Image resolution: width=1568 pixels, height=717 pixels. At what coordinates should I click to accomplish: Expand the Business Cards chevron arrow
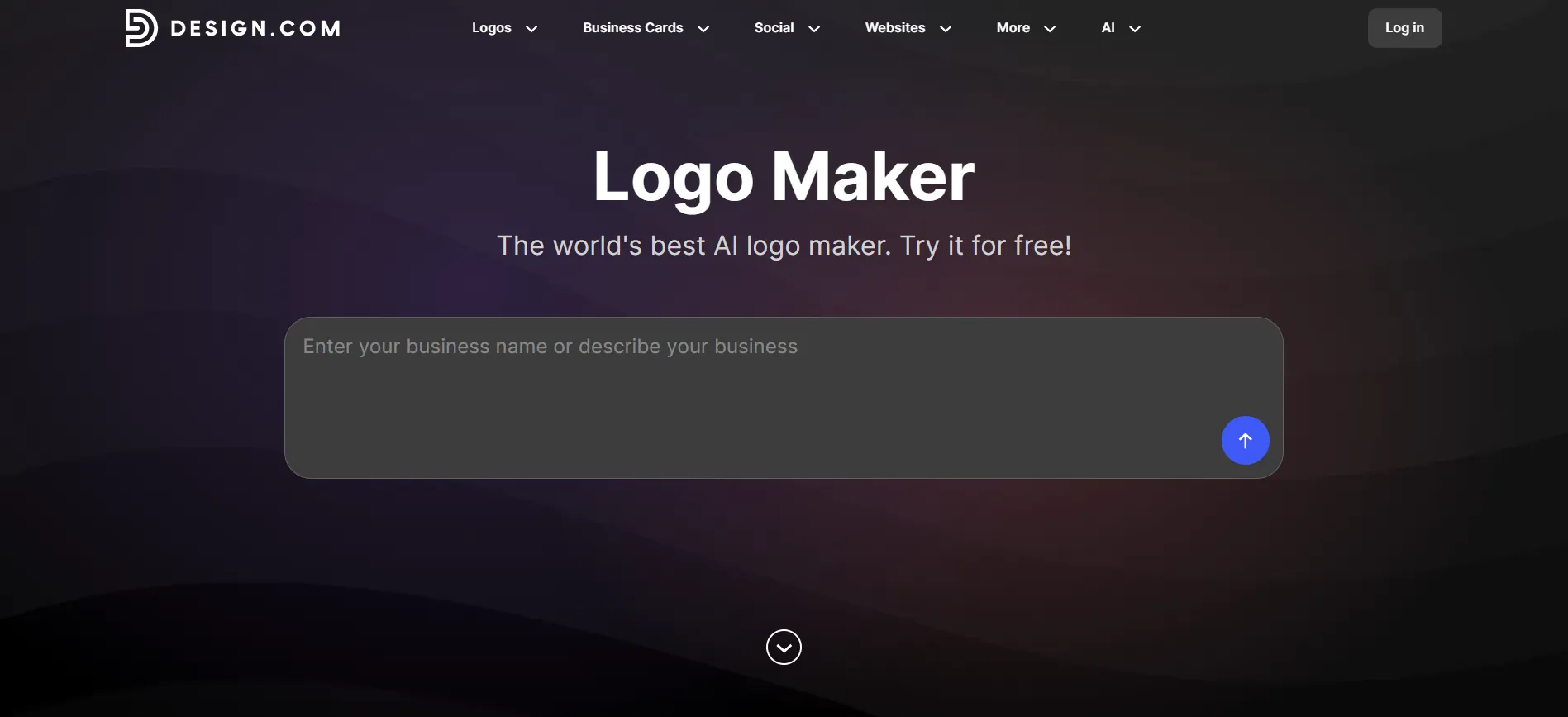point(703,29)
